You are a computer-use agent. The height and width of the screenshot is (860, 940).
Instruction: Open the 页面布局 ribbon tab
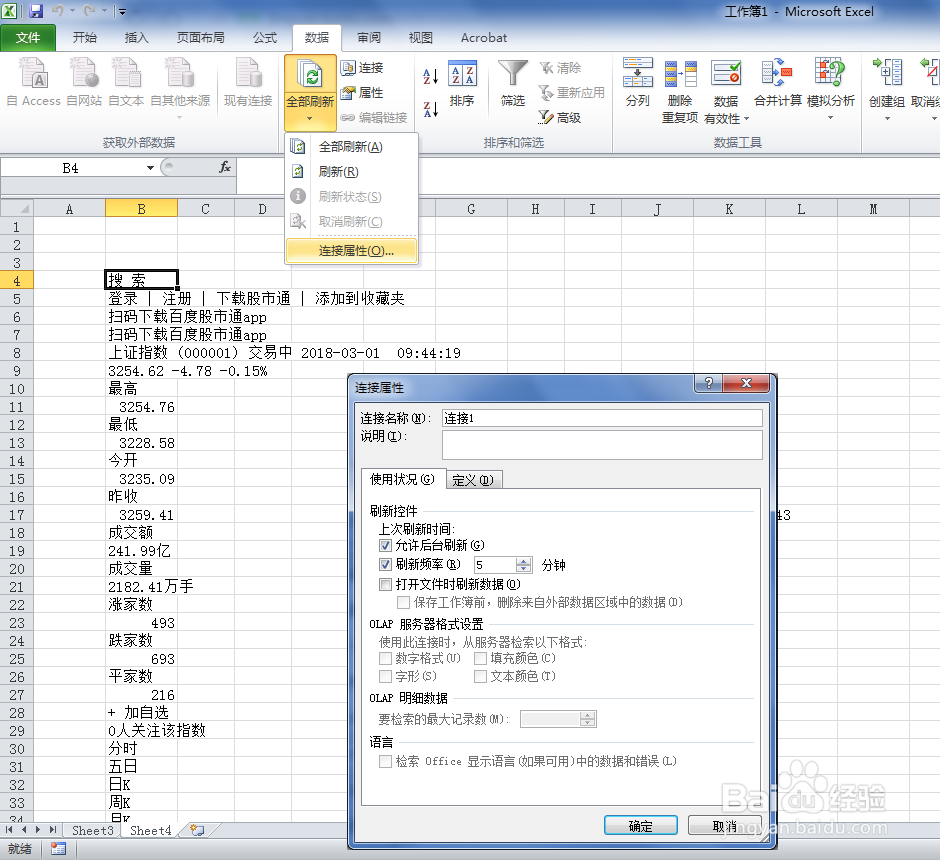click(201, 38)
